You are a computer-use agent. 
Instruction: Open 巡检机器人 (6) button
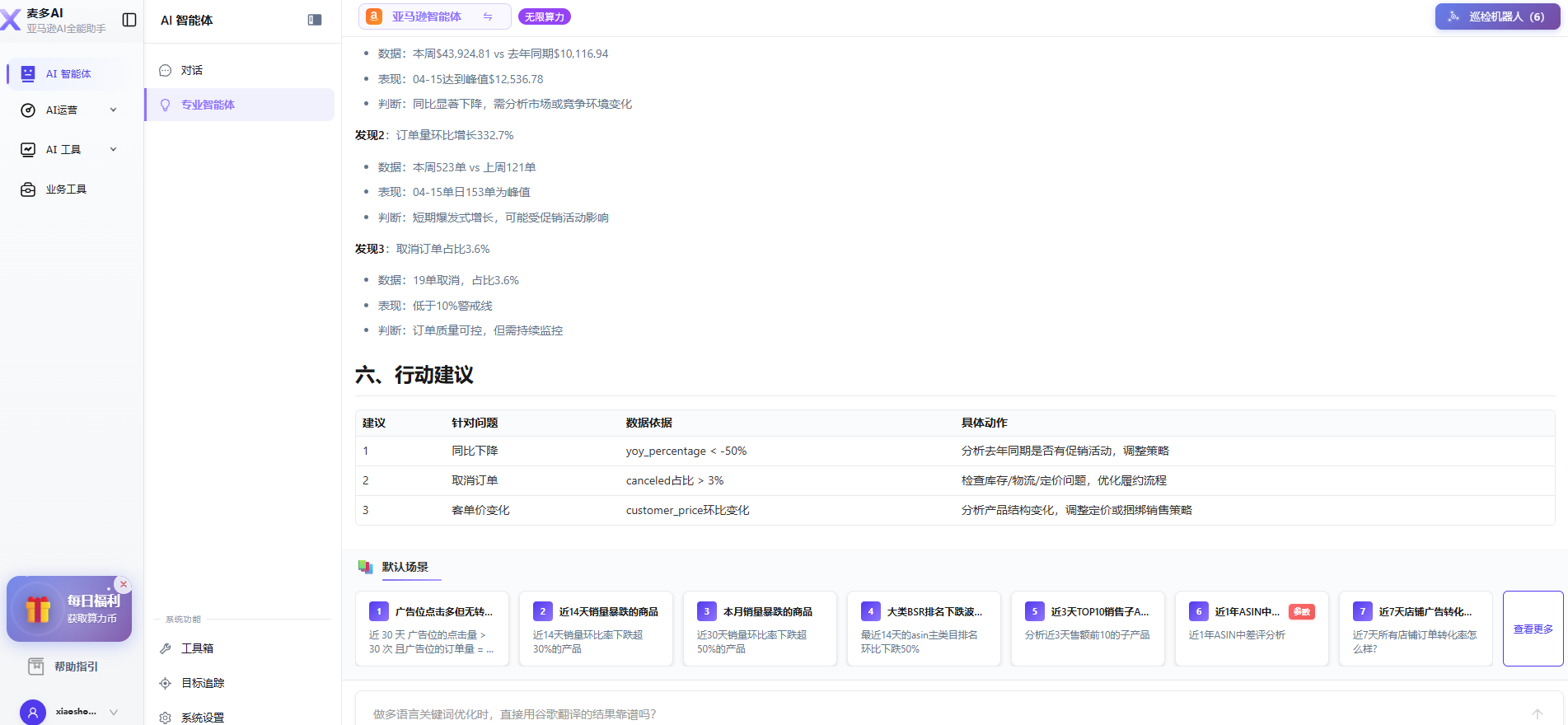[1497, 16]
